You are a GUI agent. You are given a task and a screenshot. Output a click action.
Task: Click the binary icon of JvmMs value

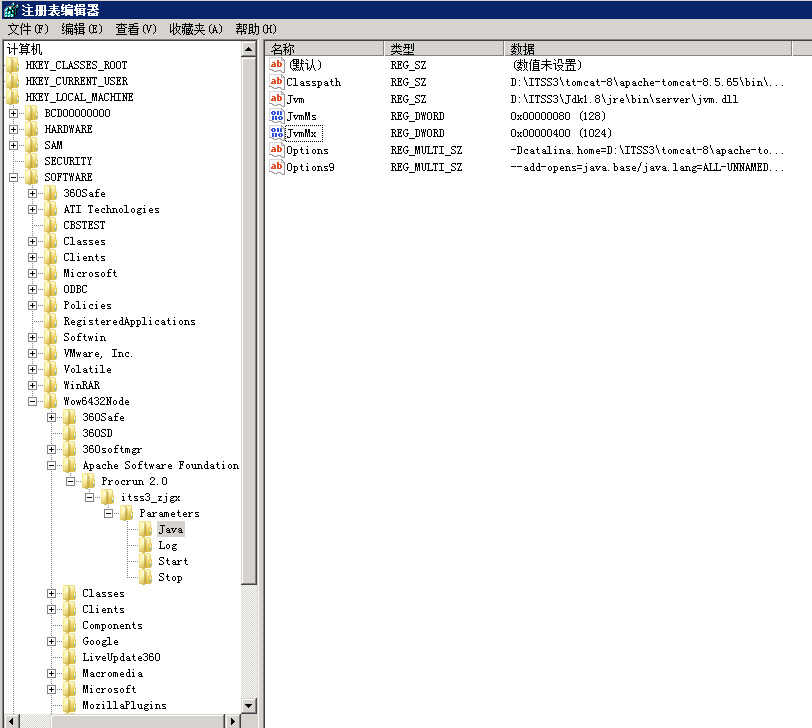click(277, 116)
